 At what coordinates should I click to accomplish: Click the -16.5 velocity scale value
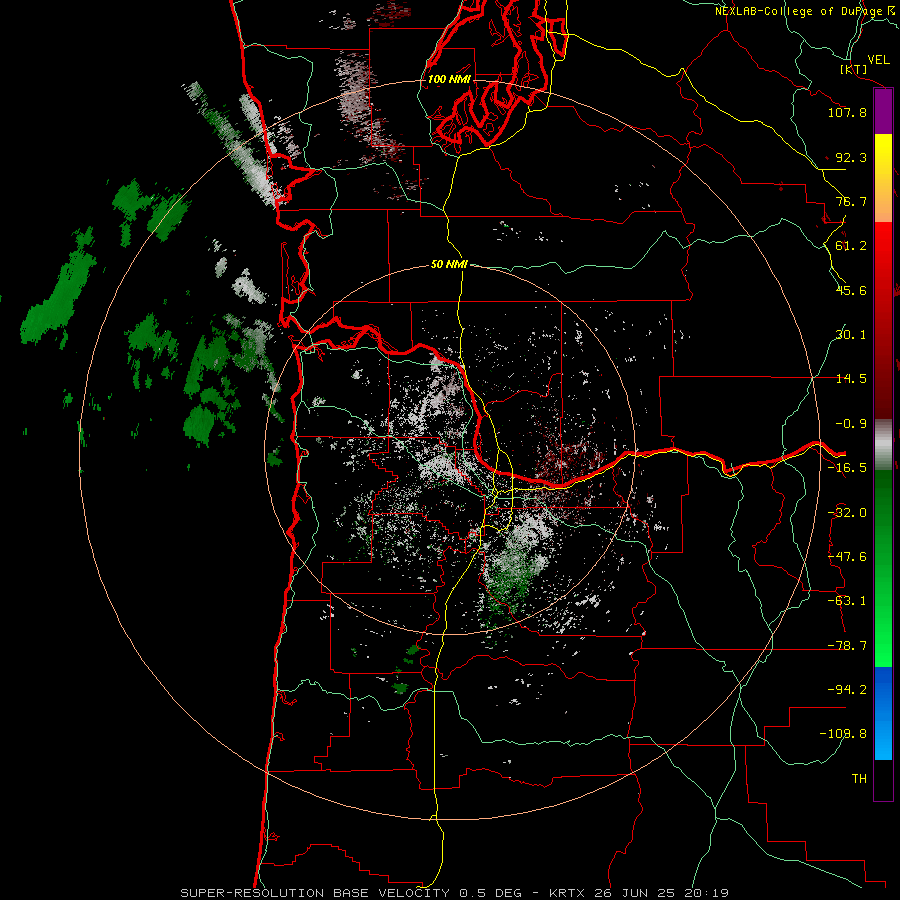(847, 468)
